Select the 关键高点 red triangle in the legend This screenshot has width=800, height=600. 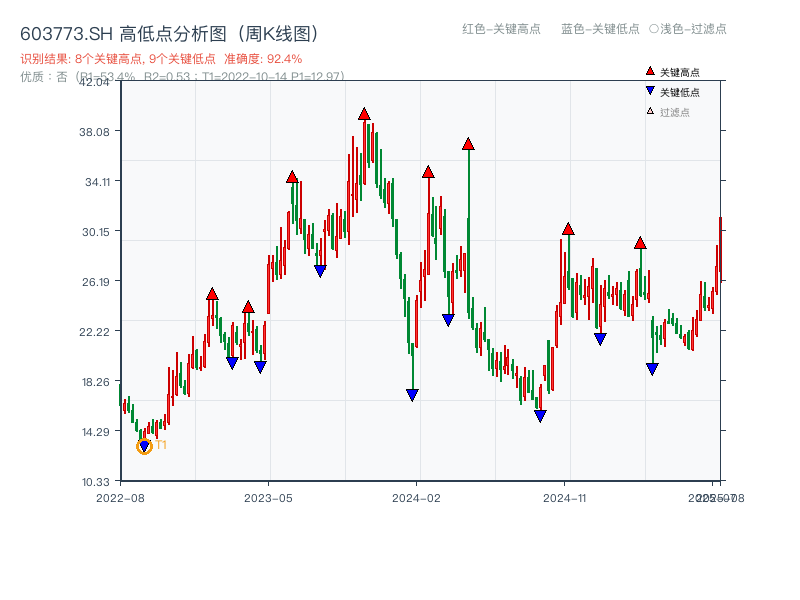[x=649, y=70]
